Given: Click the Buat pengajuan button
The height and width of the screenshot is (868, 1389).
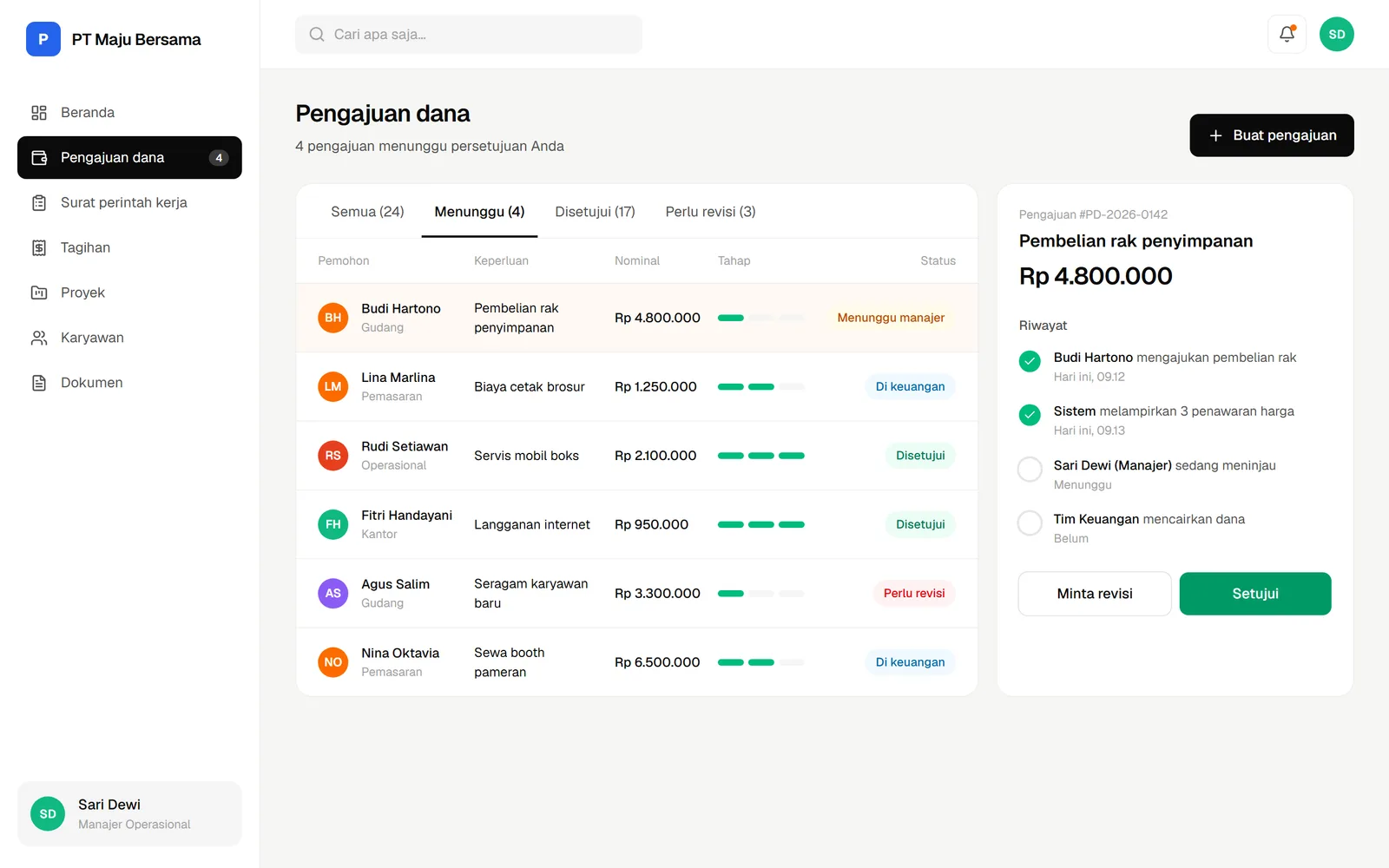Looking at the screenshot, I should coord(1272,135).
